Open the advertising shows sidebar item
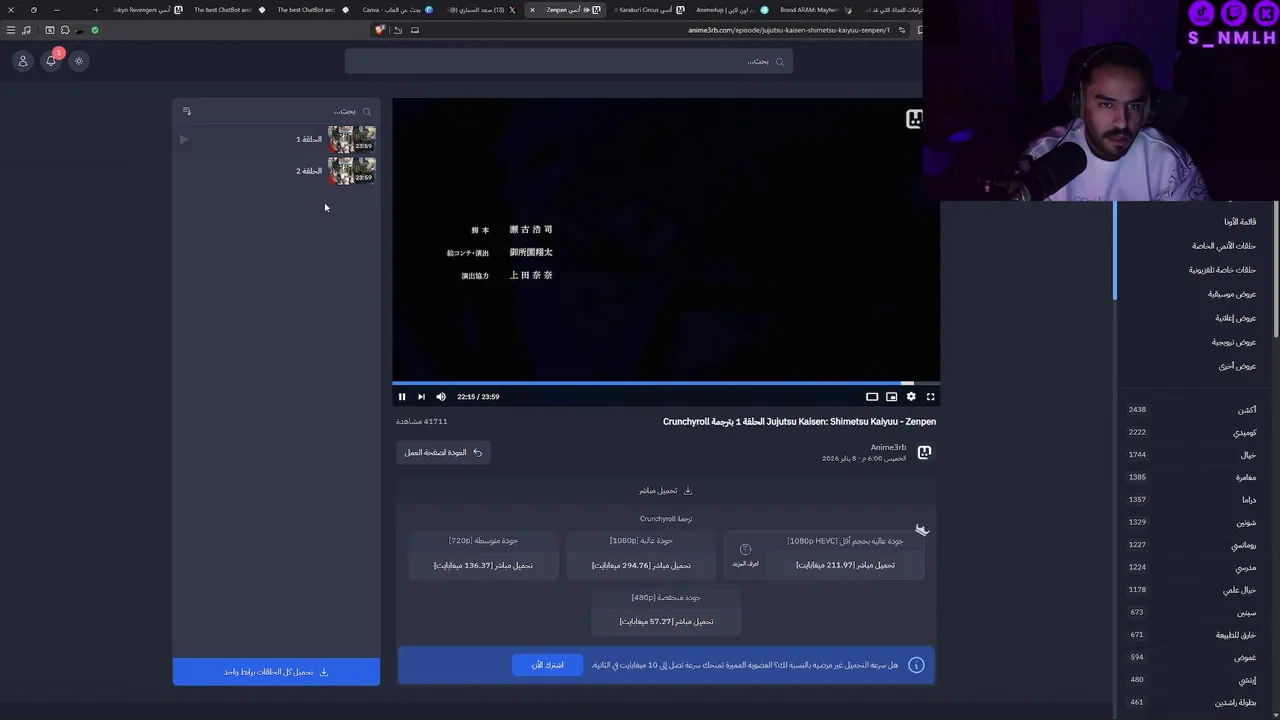 point(1235,318)
